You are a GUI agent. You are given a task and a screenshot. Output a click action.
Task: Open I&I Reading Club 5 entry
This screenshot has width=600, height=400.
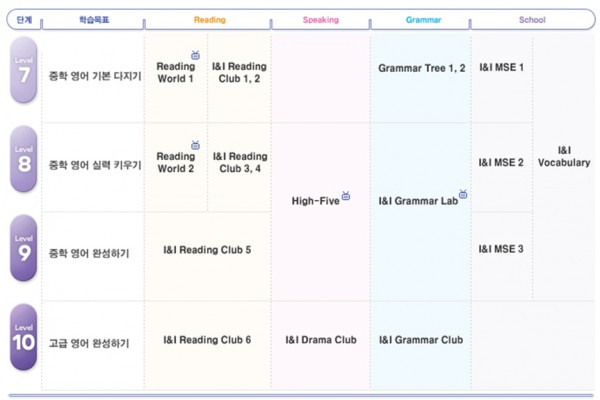[207, 250]
